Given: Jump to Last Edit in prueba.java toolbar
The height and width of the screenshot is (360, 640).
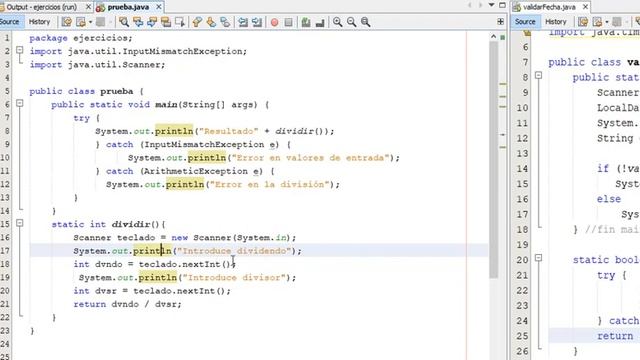Looking at the screenshot, I should pos(67,22).
